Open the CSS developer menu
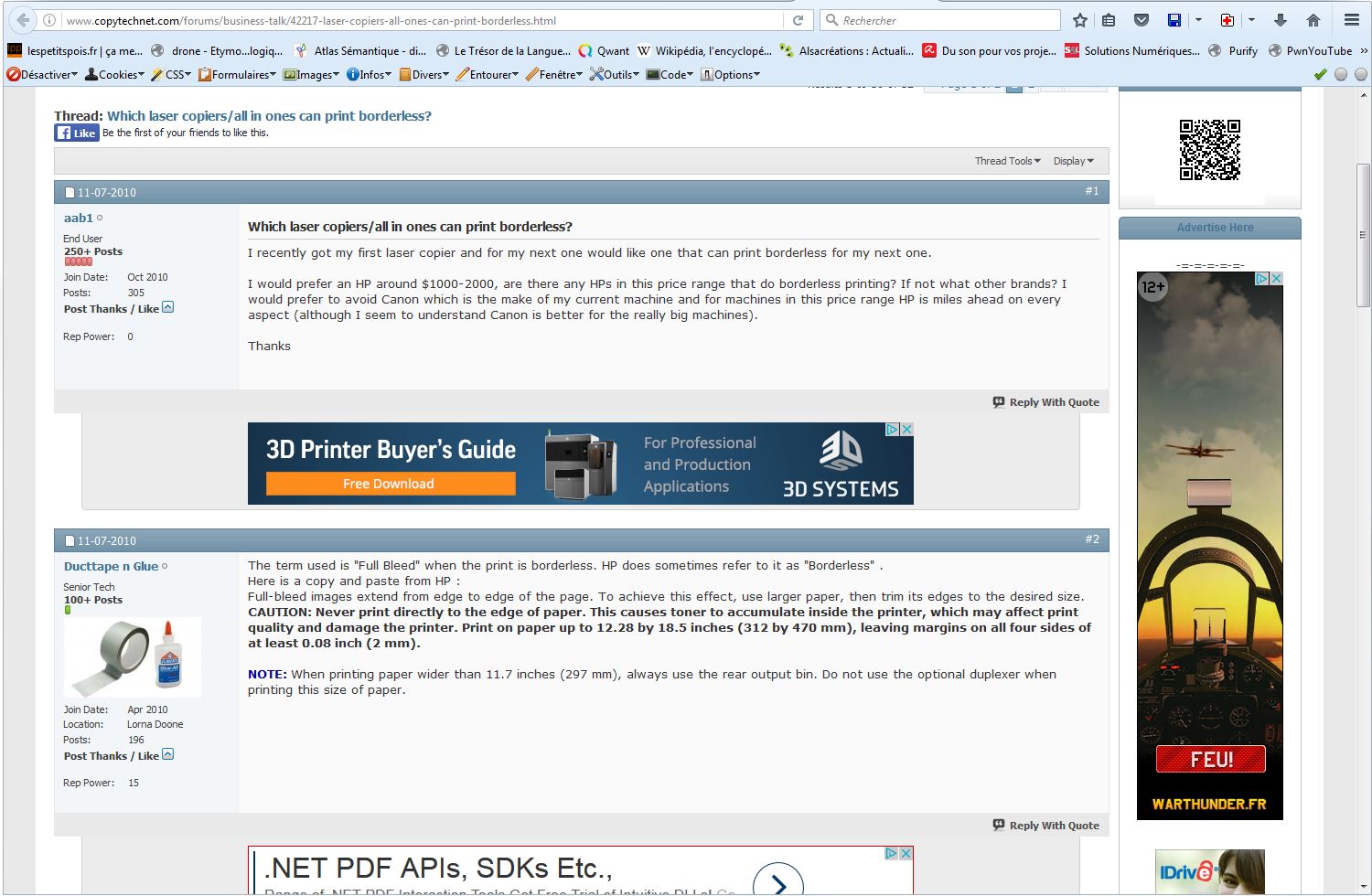Viewport: 1372px width, 896px height. 171,75
